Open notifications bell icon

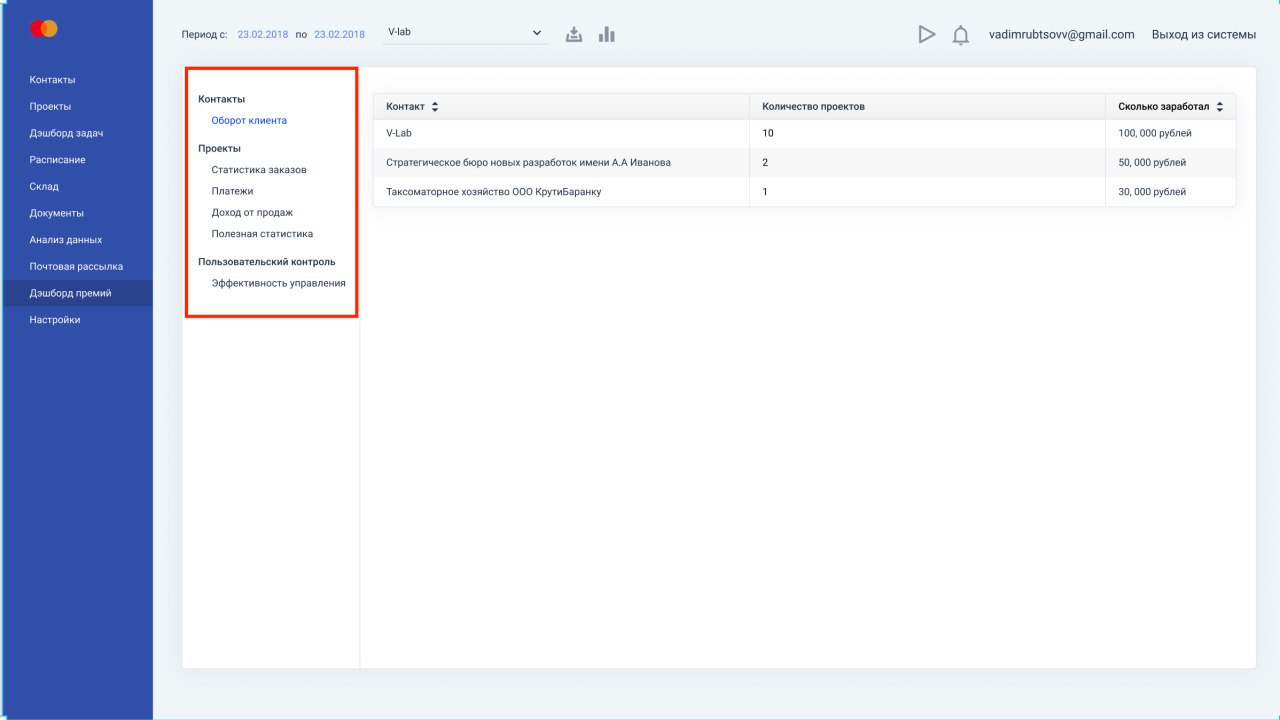[x=960, y=35]
